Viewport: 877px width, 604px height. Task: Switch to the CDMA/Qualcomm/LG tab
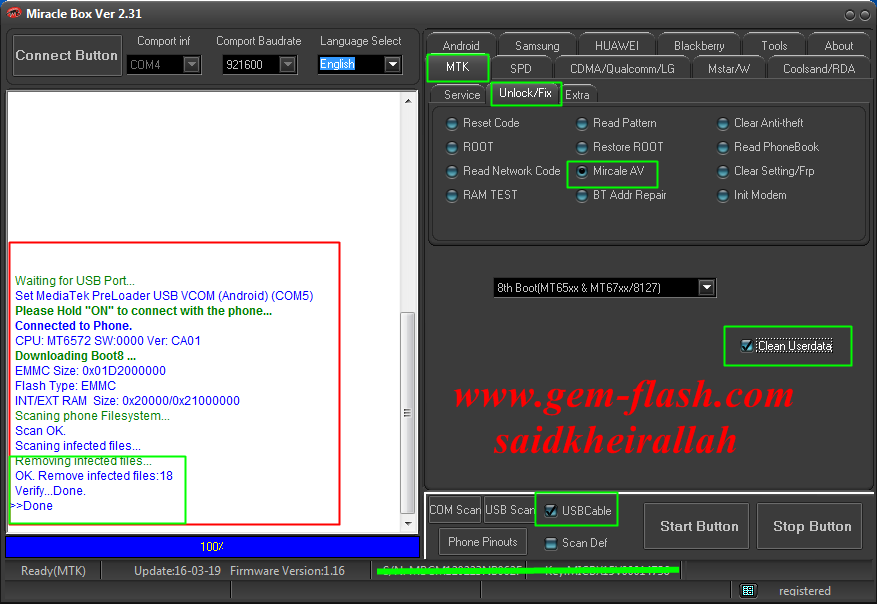click(x=622, y=68)
